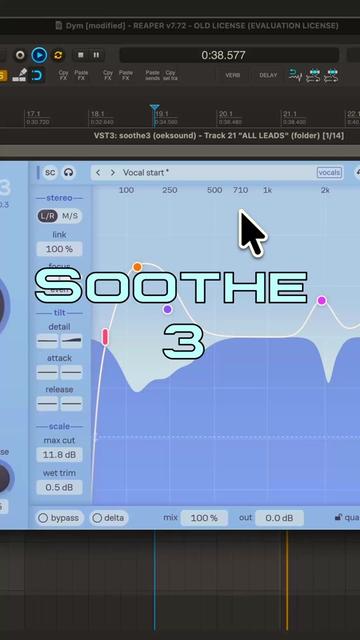
Task: Toggle the blue magnet snap icon
Action: (37, 76)
